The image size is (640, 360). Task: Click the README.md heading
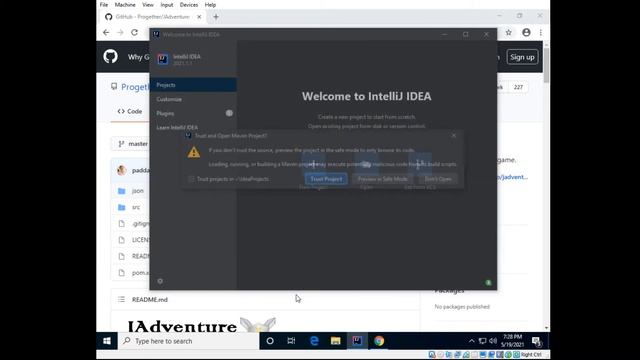point(150,300)
